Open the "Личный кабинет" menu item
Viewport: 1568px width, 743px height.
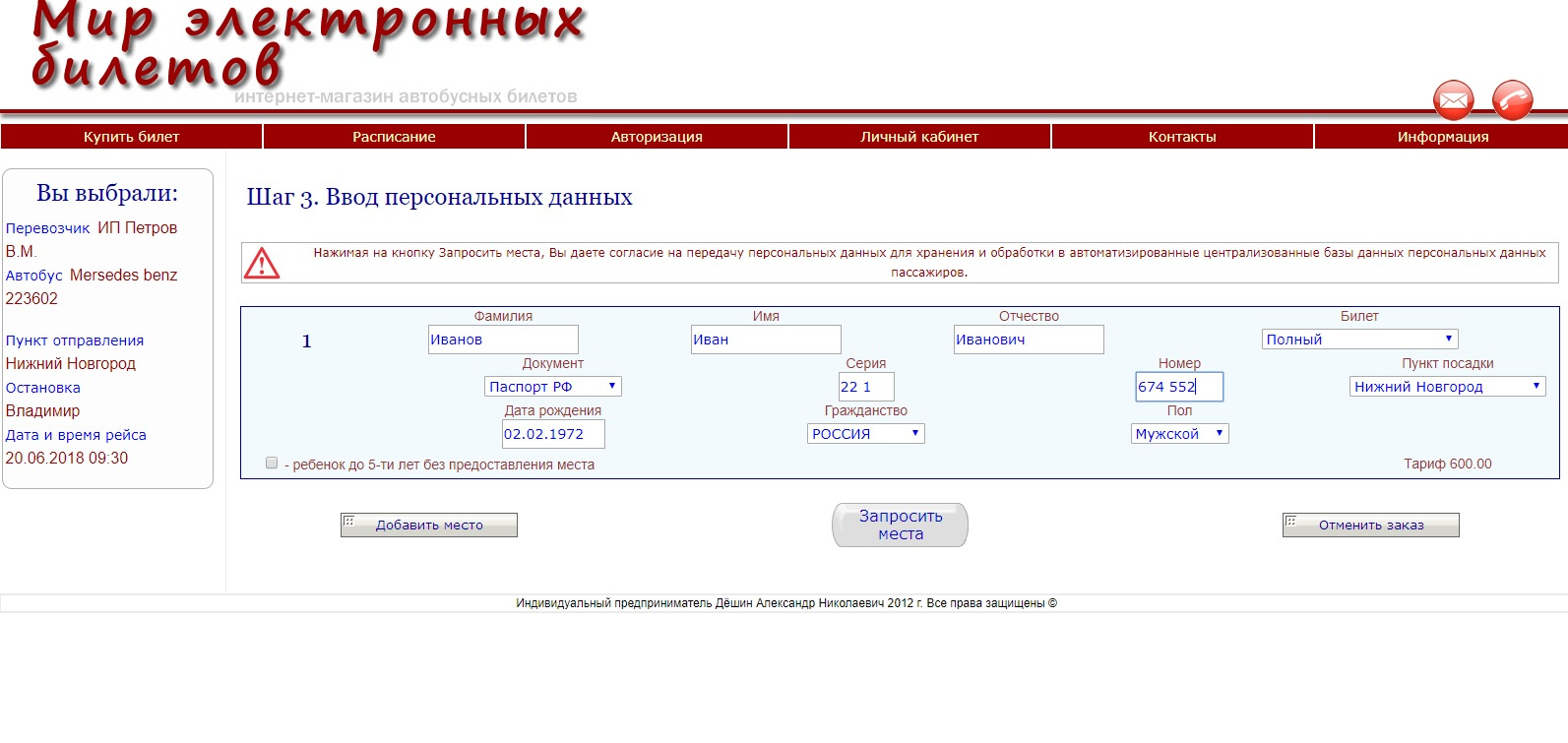pyautogui.click(x=919, y=137)
